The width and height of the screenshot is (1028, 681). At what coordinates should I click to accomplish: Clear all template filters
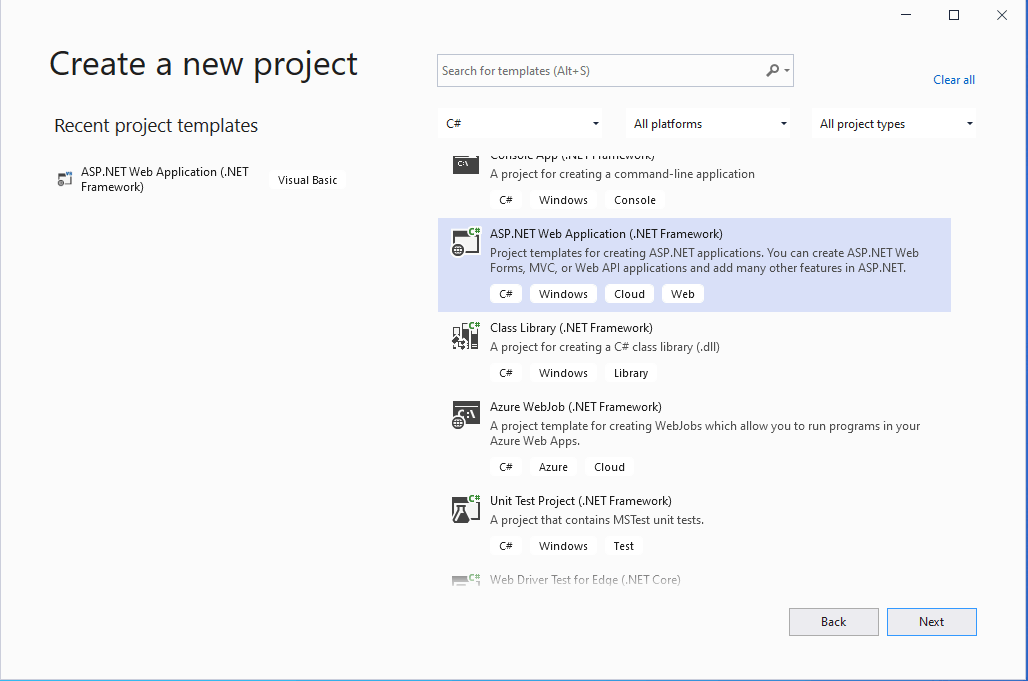954,80
